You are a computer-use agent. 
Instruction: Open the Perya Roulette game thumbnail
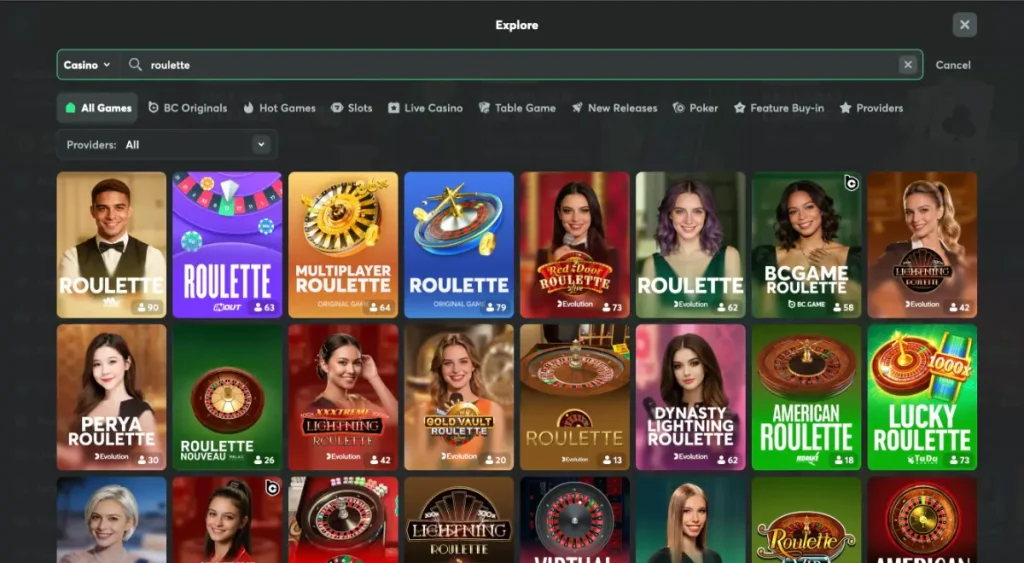tap(111, 397)
